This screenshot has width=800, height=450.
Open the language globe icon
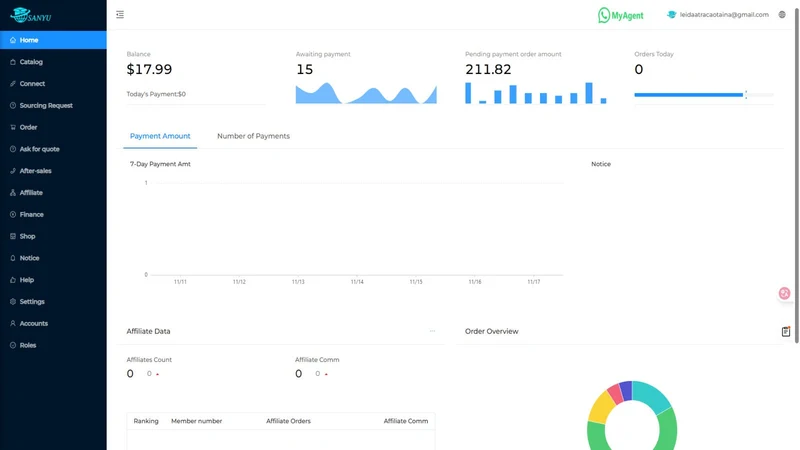pyautogui.click(x=782, y=15)
